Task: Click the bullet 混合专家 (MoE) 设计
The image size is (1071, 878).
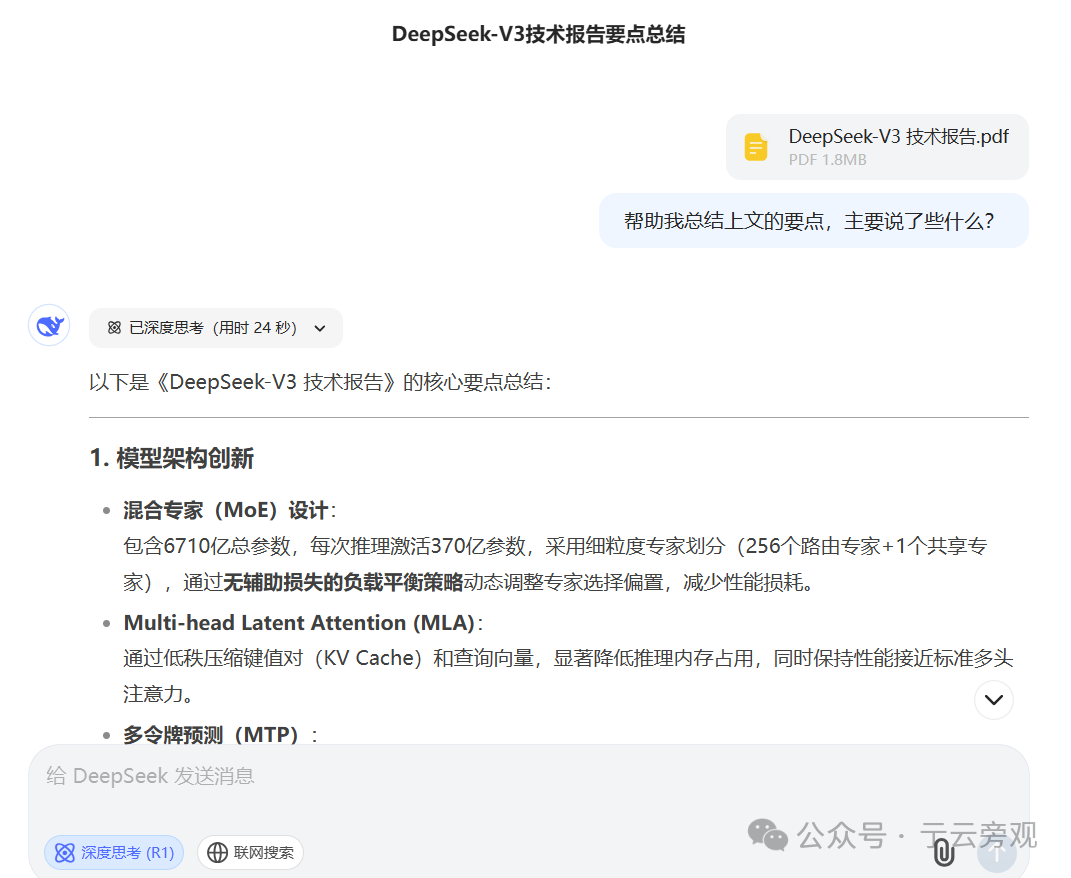Action: click(x=230, y=510)
